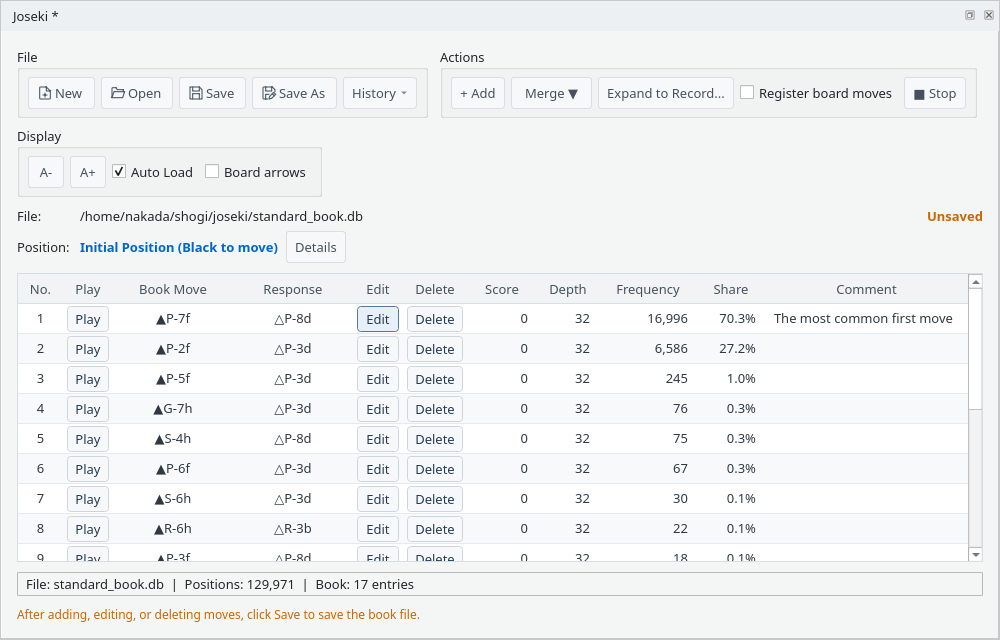
Task: Edit the ▲P-7f entry
Action: point(378,319)
